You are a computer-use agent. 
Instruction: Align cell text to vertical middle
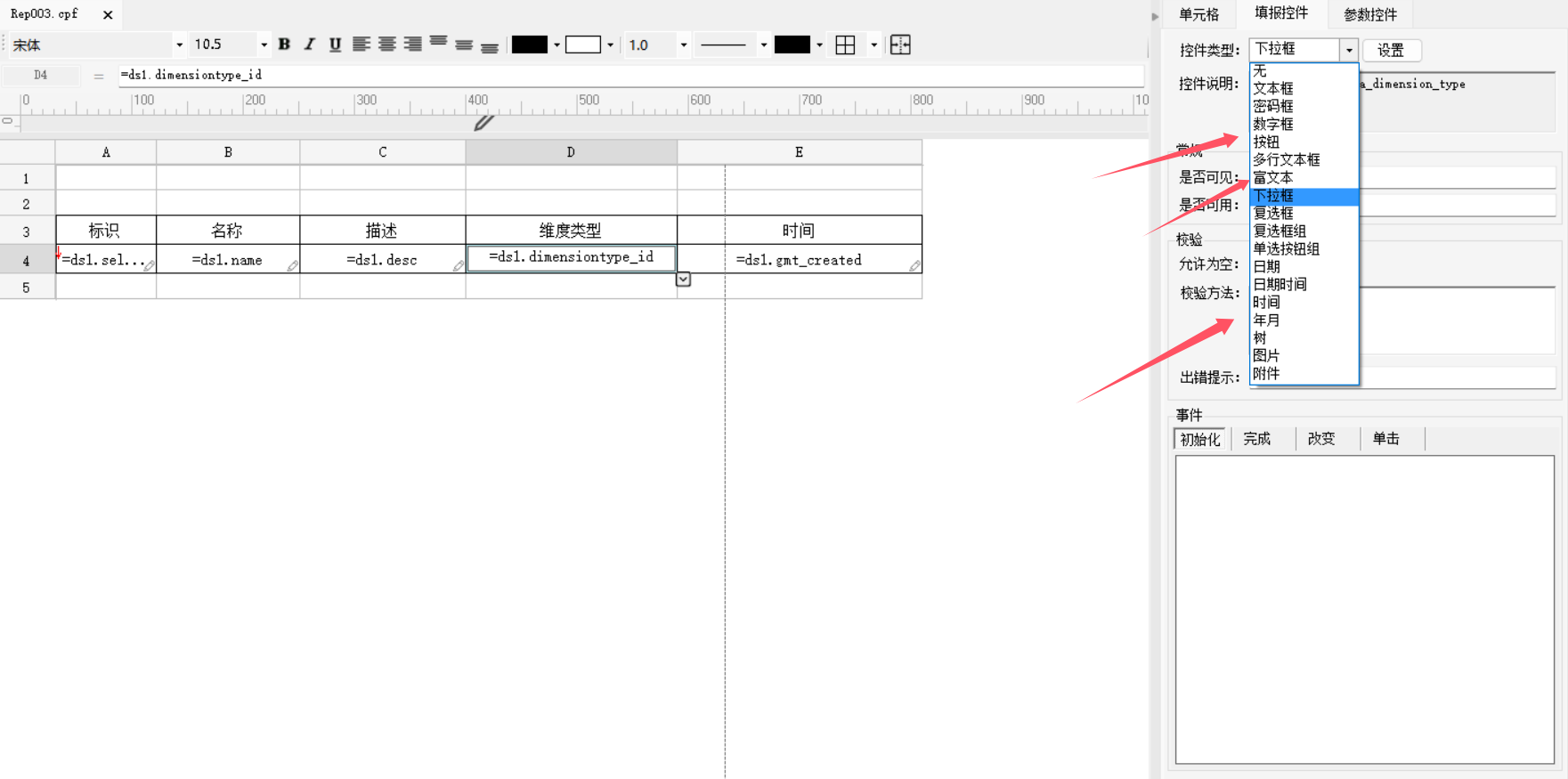tap(464, 45)
